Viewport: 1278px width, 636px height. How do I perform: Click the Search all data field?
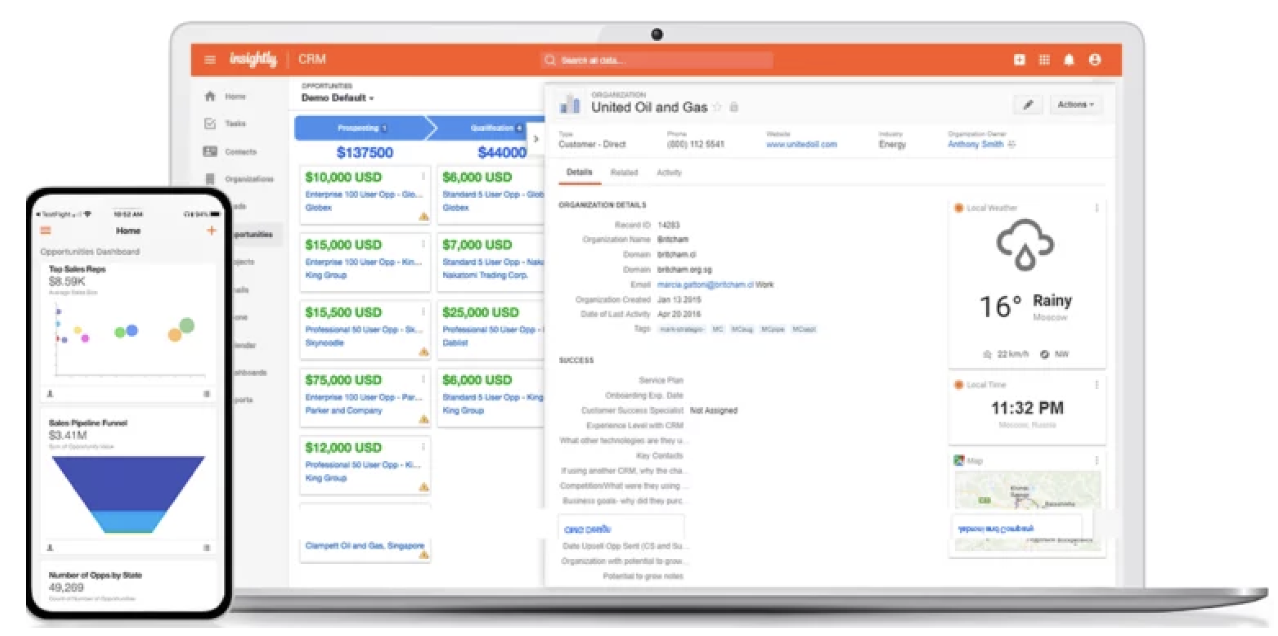pyautogui.click(x=657, y=60)
